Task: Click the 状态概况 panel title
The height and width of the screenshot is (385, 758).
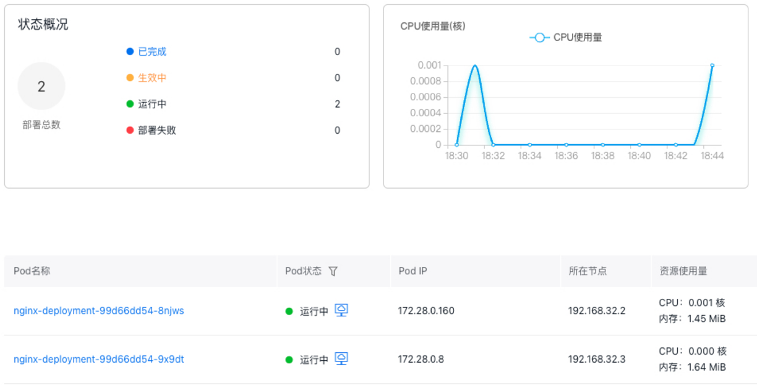Action: (x=43, y=24)
